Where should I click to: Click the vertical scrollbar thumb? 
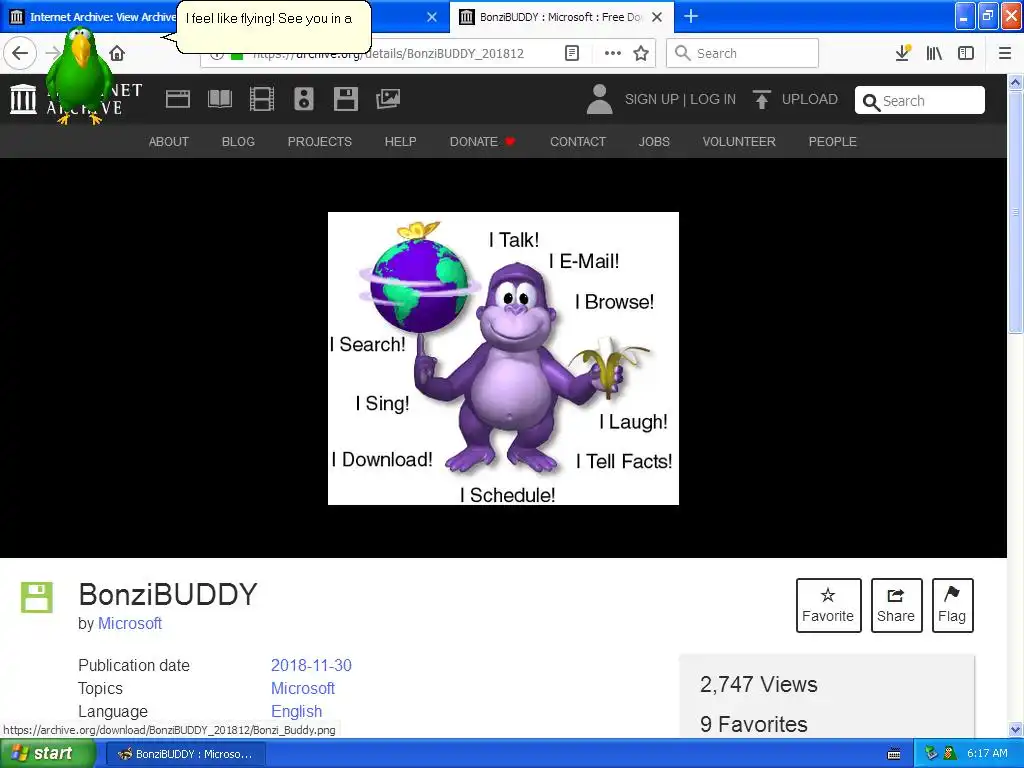[x=1016, y=212]
